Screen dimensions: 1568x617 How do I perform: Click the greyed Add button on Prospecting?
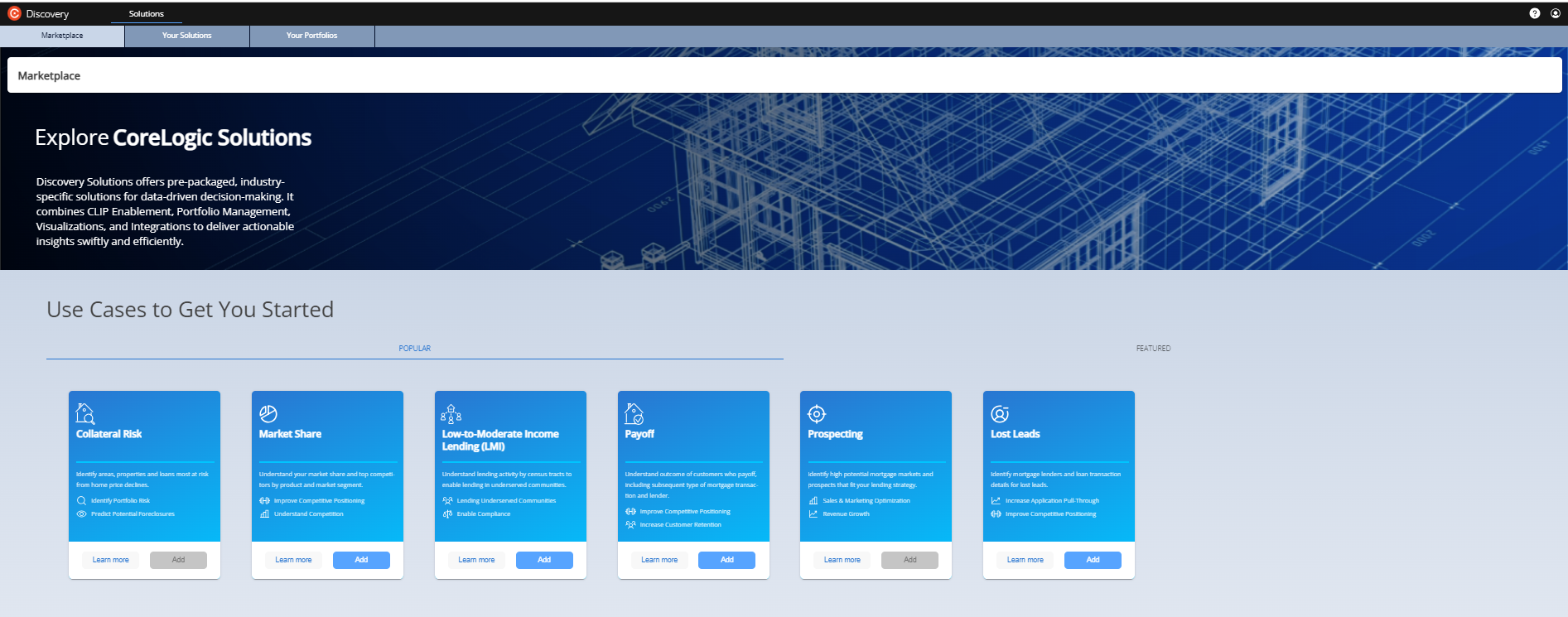pyautogui.click(x=910, y=560)
